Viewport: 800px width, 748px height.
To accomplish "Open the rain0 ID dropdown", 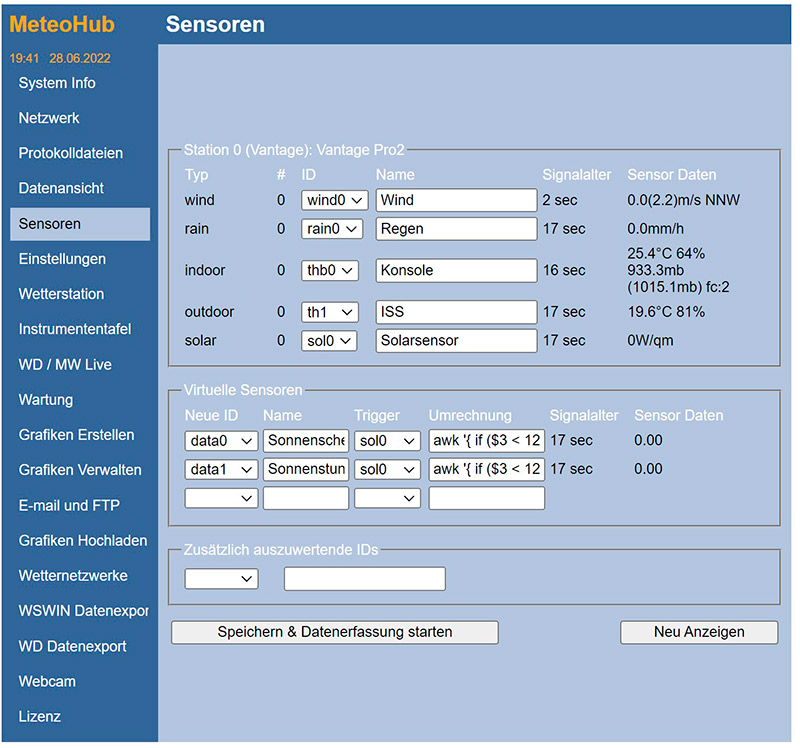I will point(332,229).
